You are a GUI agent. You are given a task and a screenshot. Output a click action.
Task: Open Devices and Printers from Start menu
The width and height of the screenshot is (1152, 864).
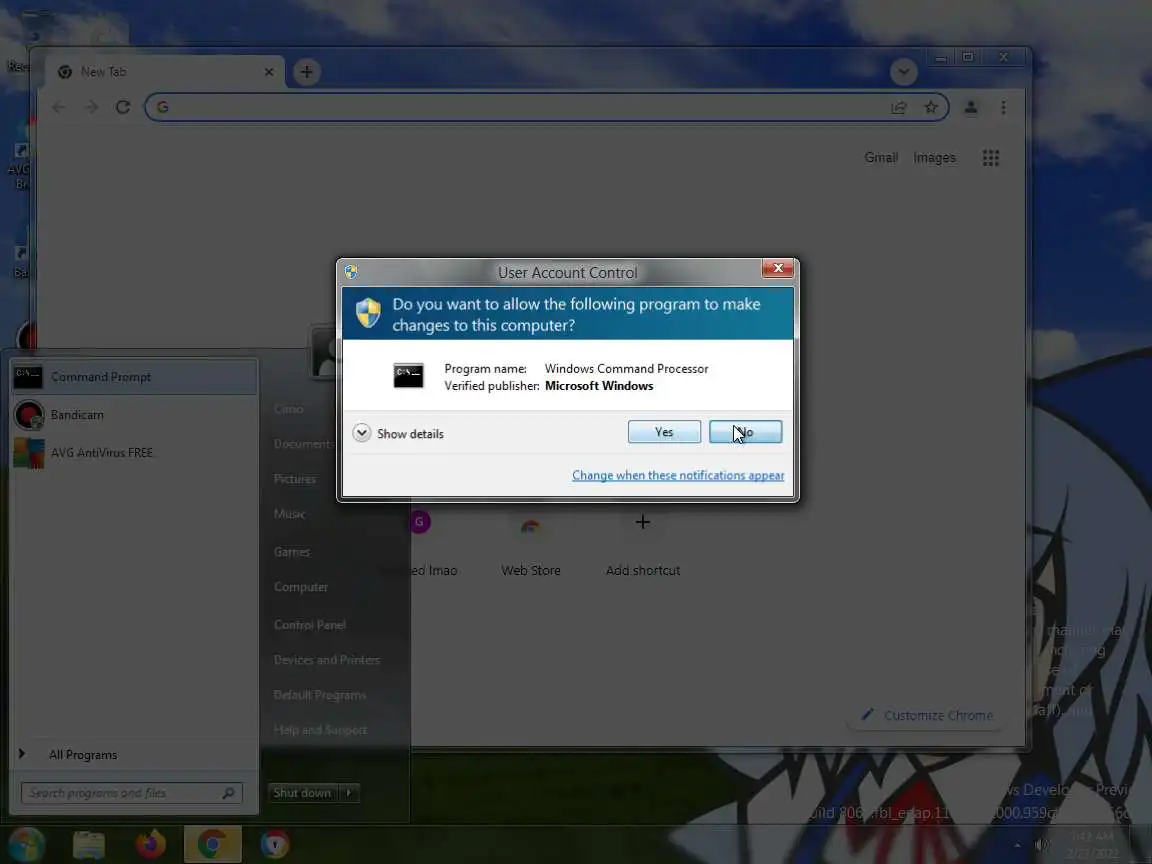pos(326,660)
